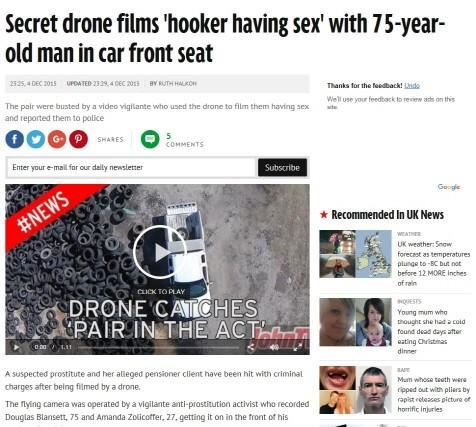The width and height of the screenshot is (476, 427).
Task: Mute the video volume icon
Action: (x=274, y=347)
